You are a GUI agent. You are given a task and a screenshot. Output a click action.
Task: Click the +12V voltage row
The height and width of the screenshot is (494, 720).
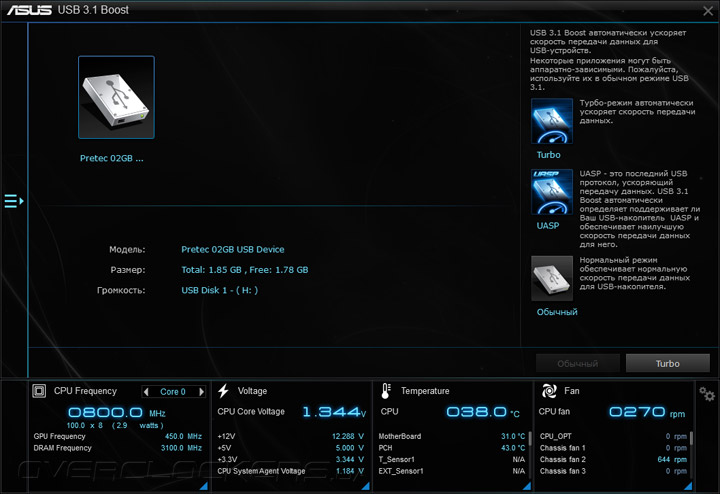[291, 436]
